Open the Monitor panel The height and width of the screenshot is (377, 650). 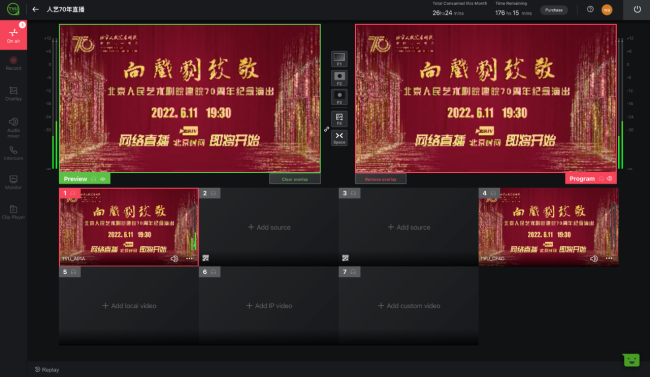[13, 182]
